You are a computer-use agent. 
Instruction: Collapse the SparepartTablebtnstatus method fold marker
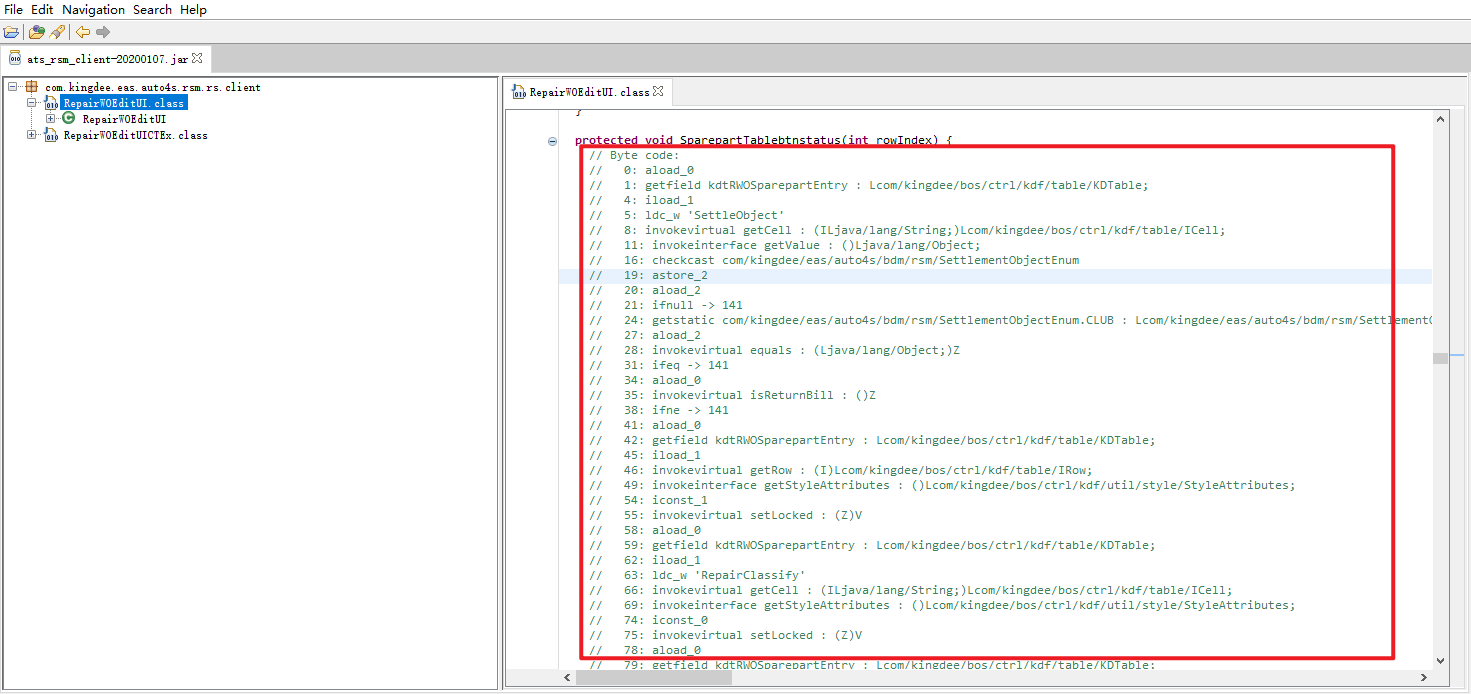click(552, 141)
